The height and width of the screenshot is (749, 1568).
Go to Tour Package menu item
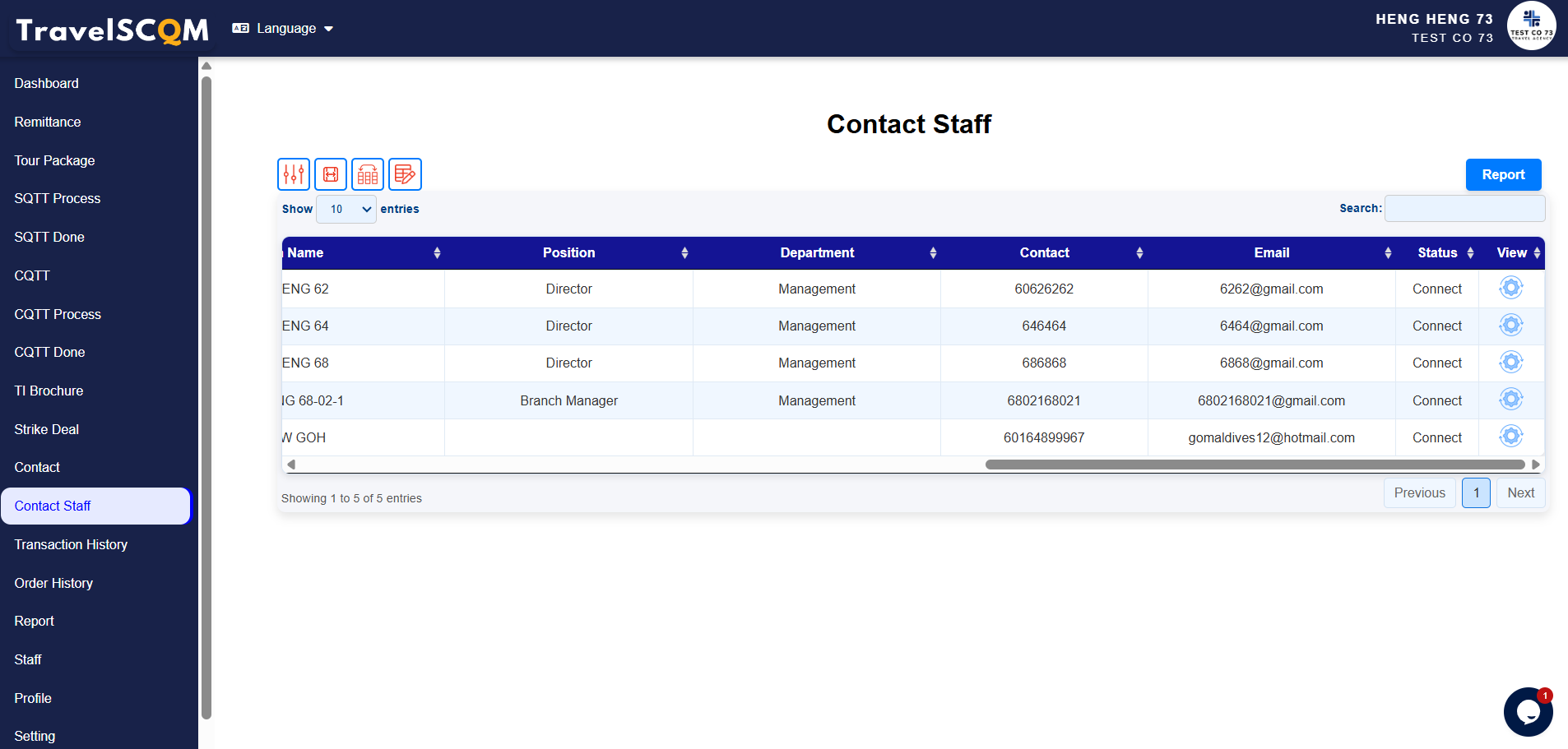point(54,160)
